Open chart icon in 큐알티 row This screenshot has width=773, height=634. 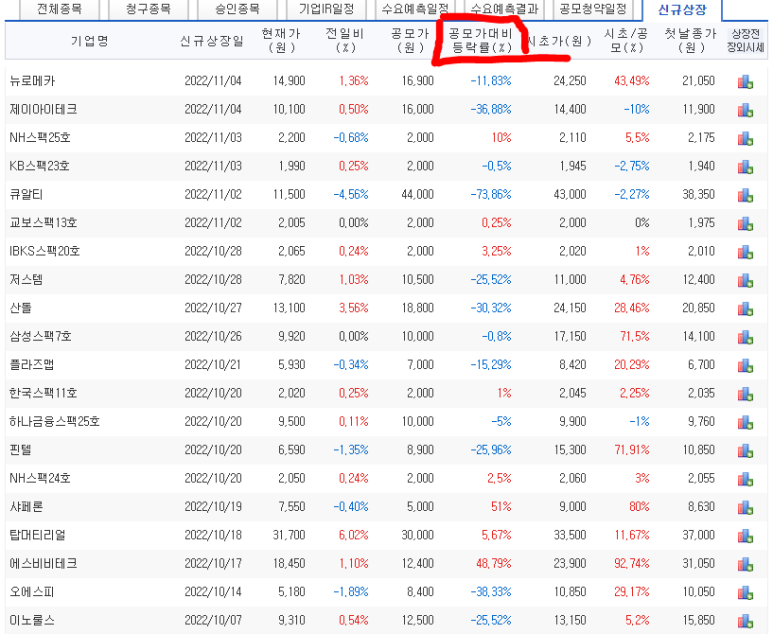(745, 196)
